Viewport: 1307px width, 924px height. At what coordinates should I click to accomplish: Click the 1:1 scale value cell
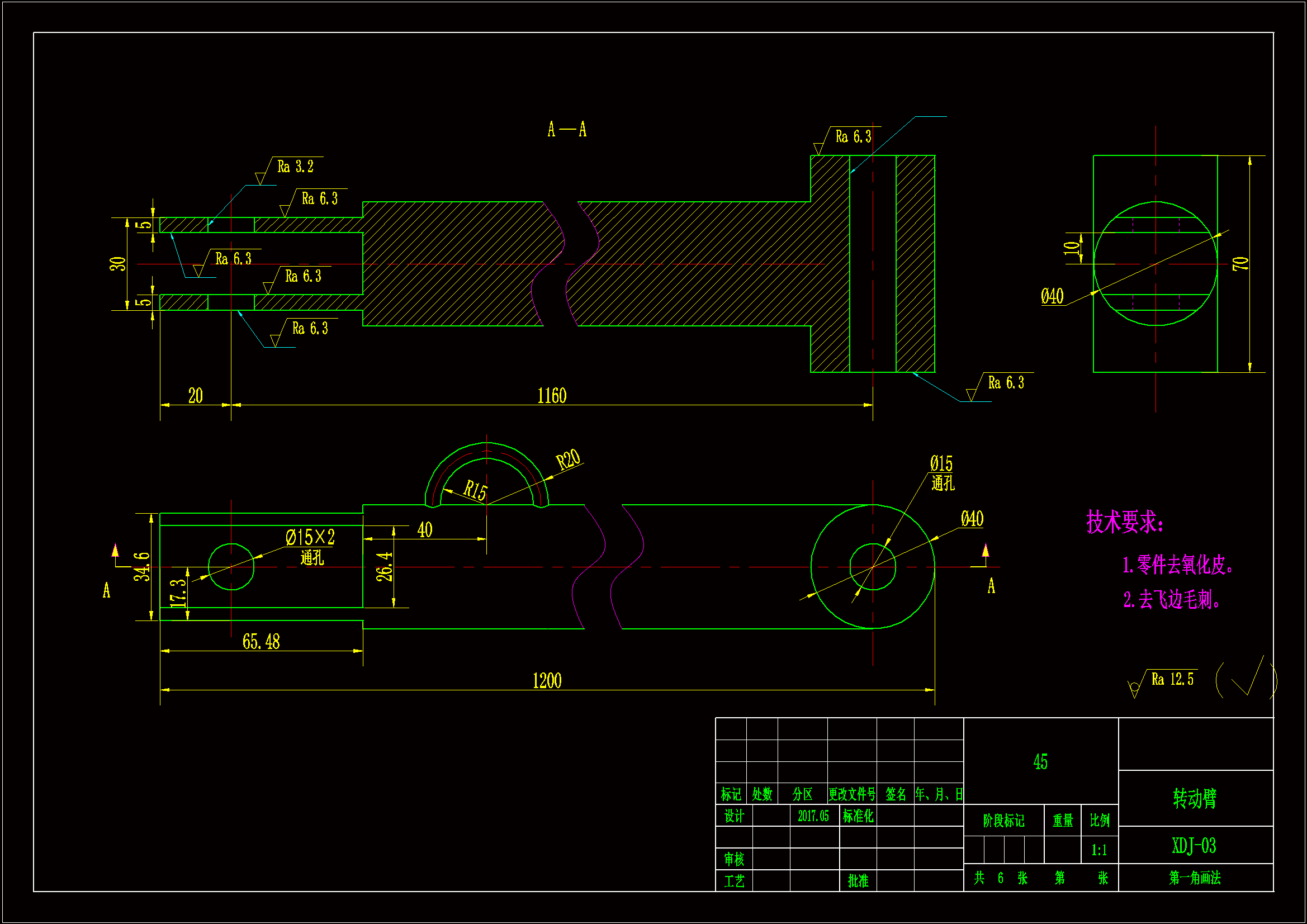click(1098, 851)
